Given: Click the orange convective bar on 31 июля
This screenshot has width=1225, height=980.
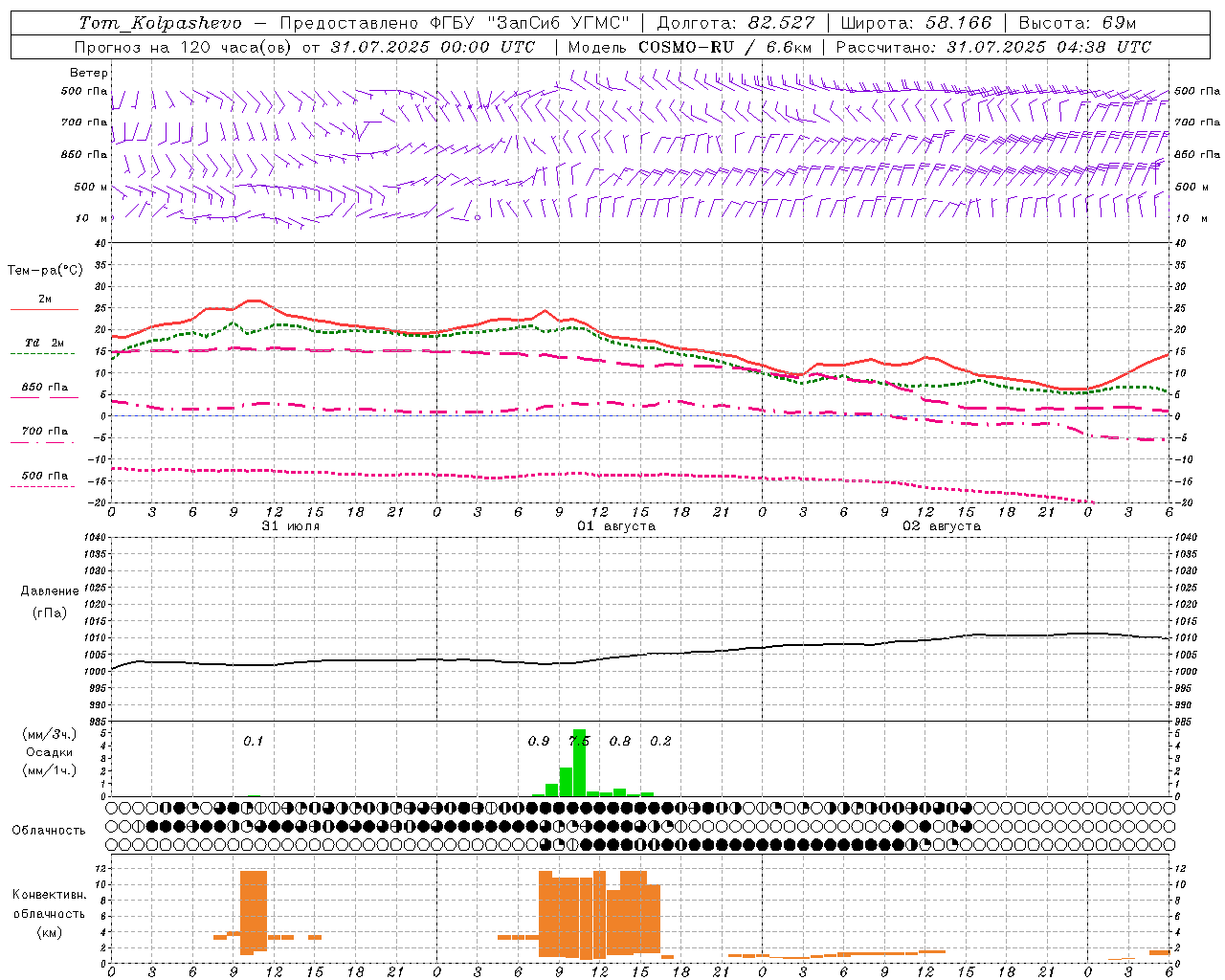Looking at the screenshot, I should [254, 912].
